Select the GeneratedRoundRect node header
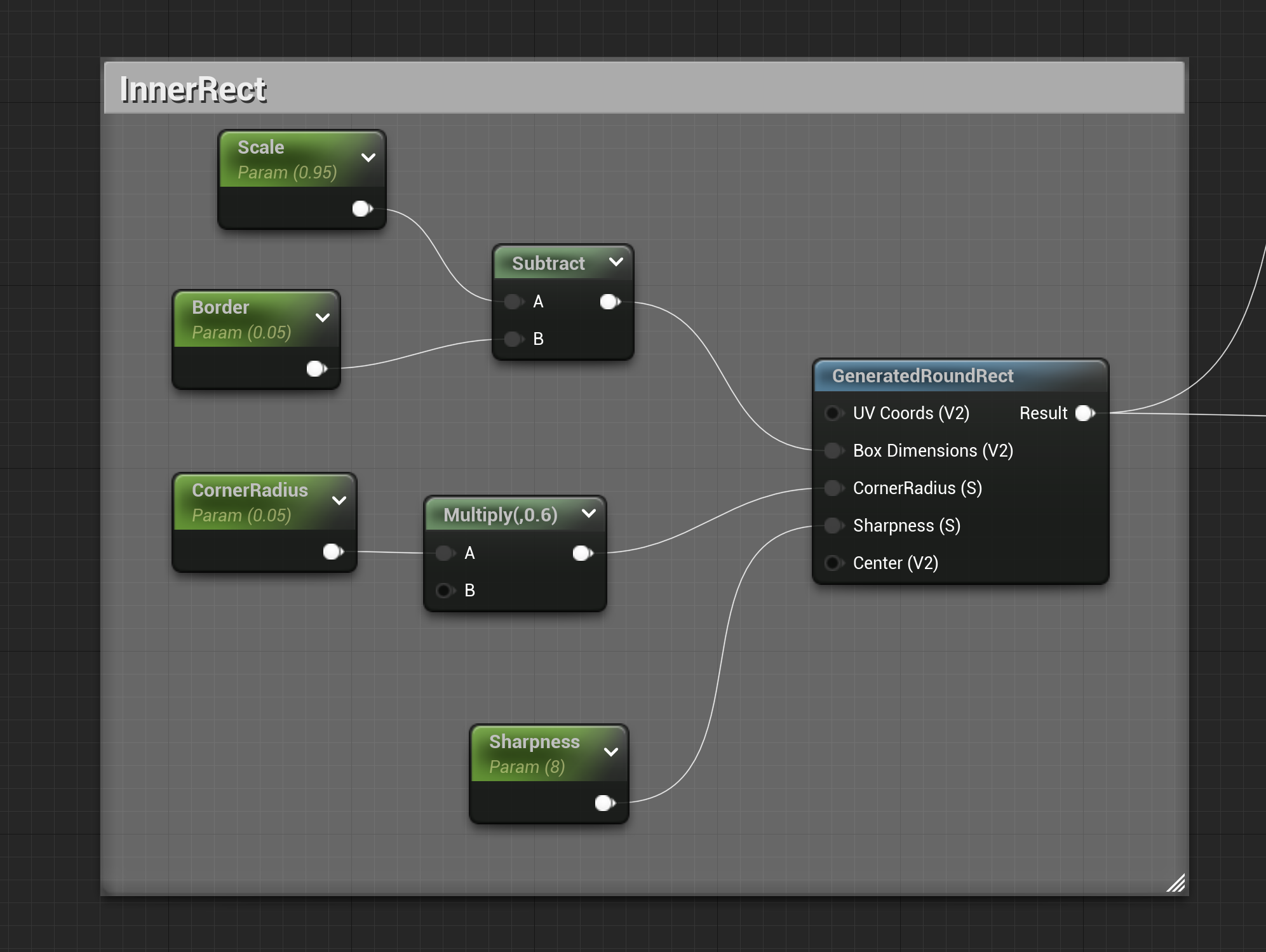The height and width of the screenshot is (952, 1266). (x=922, y=376)
